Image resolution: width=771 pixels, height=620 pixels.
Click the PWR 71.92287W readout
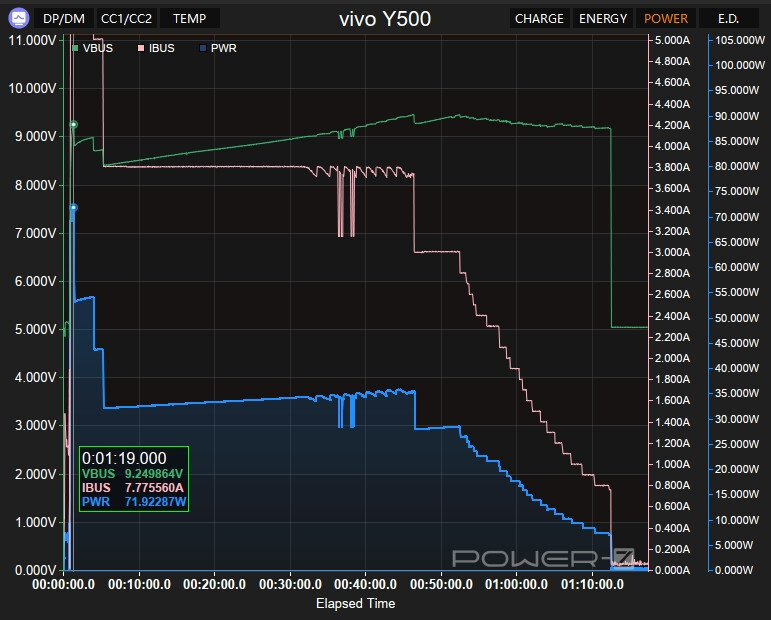134,502
